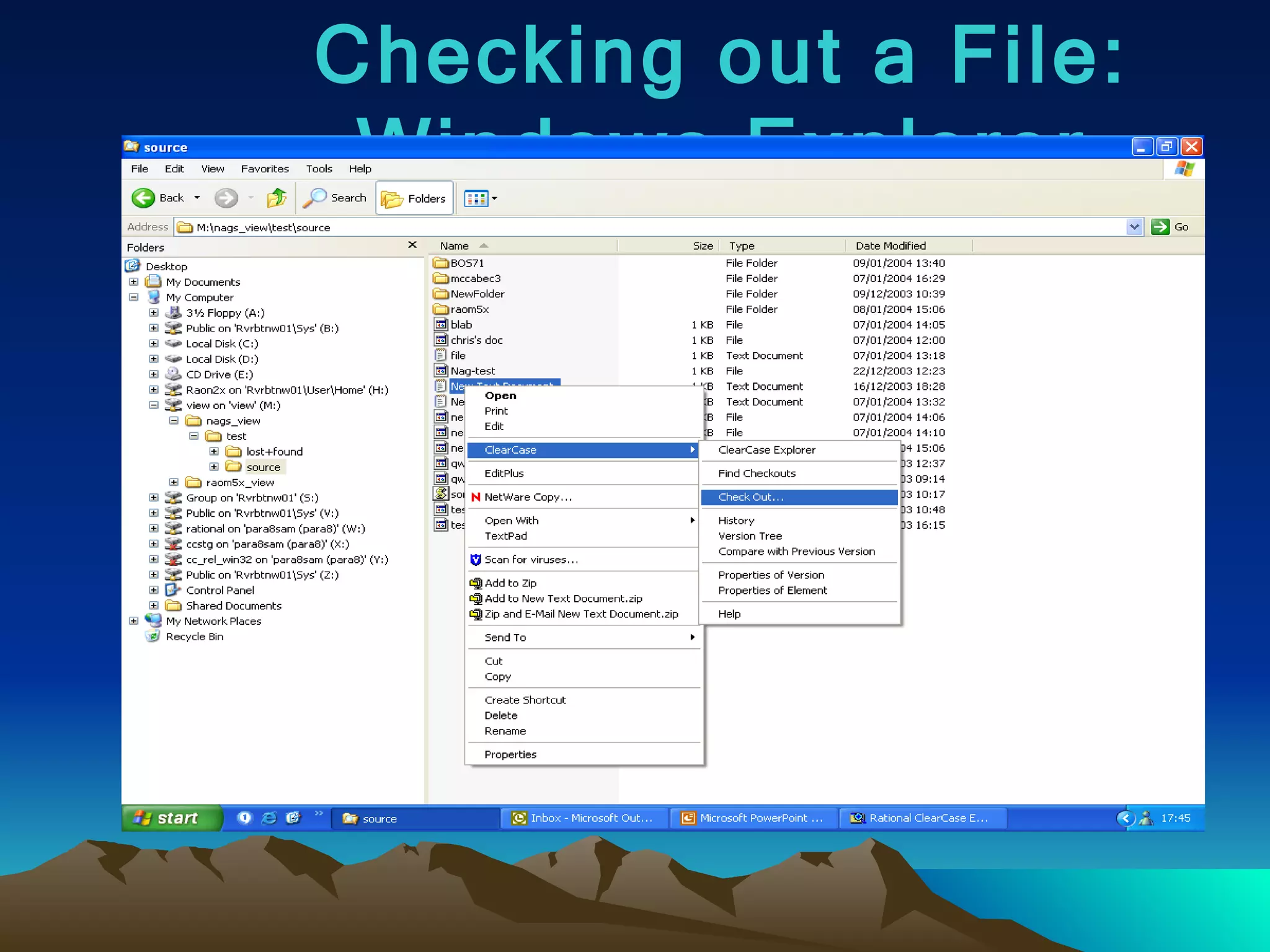Expand Local Disk (C:) node

(154, 343)
